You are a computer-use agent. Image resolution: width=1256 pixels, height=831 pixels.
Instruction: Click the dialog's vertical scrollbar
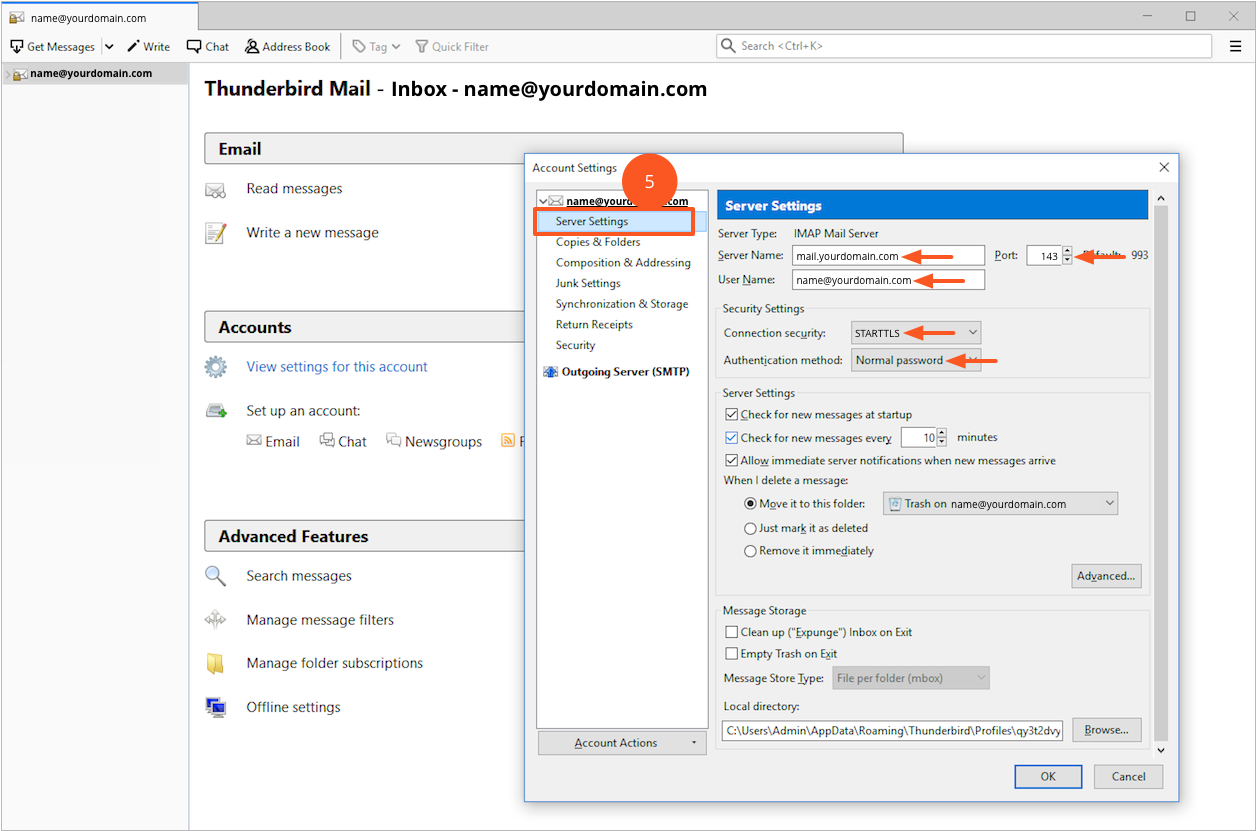pos(1160,470)
